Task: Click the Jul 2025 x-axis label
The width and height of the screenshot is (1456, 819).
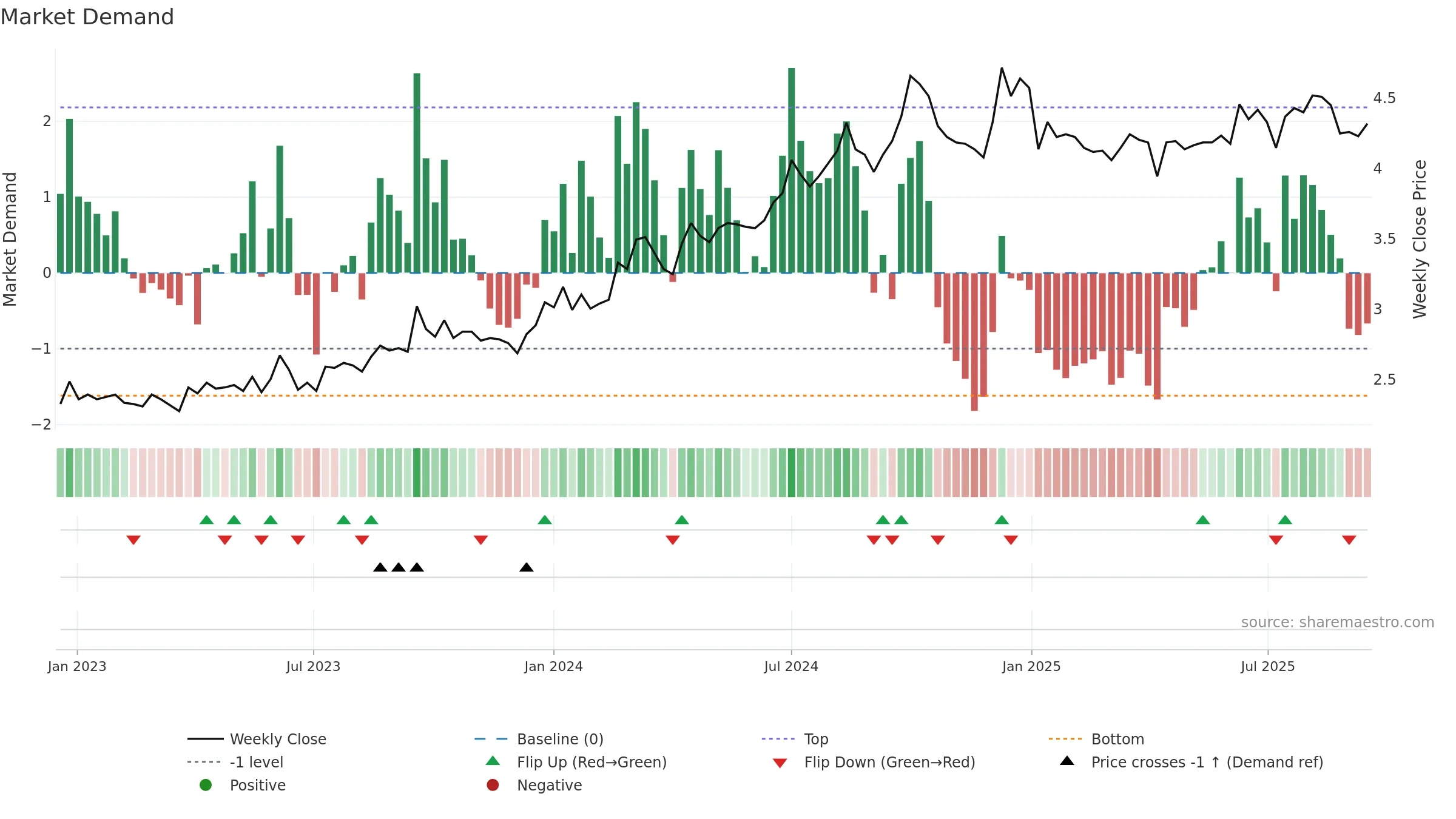Action: (1268, 667)
